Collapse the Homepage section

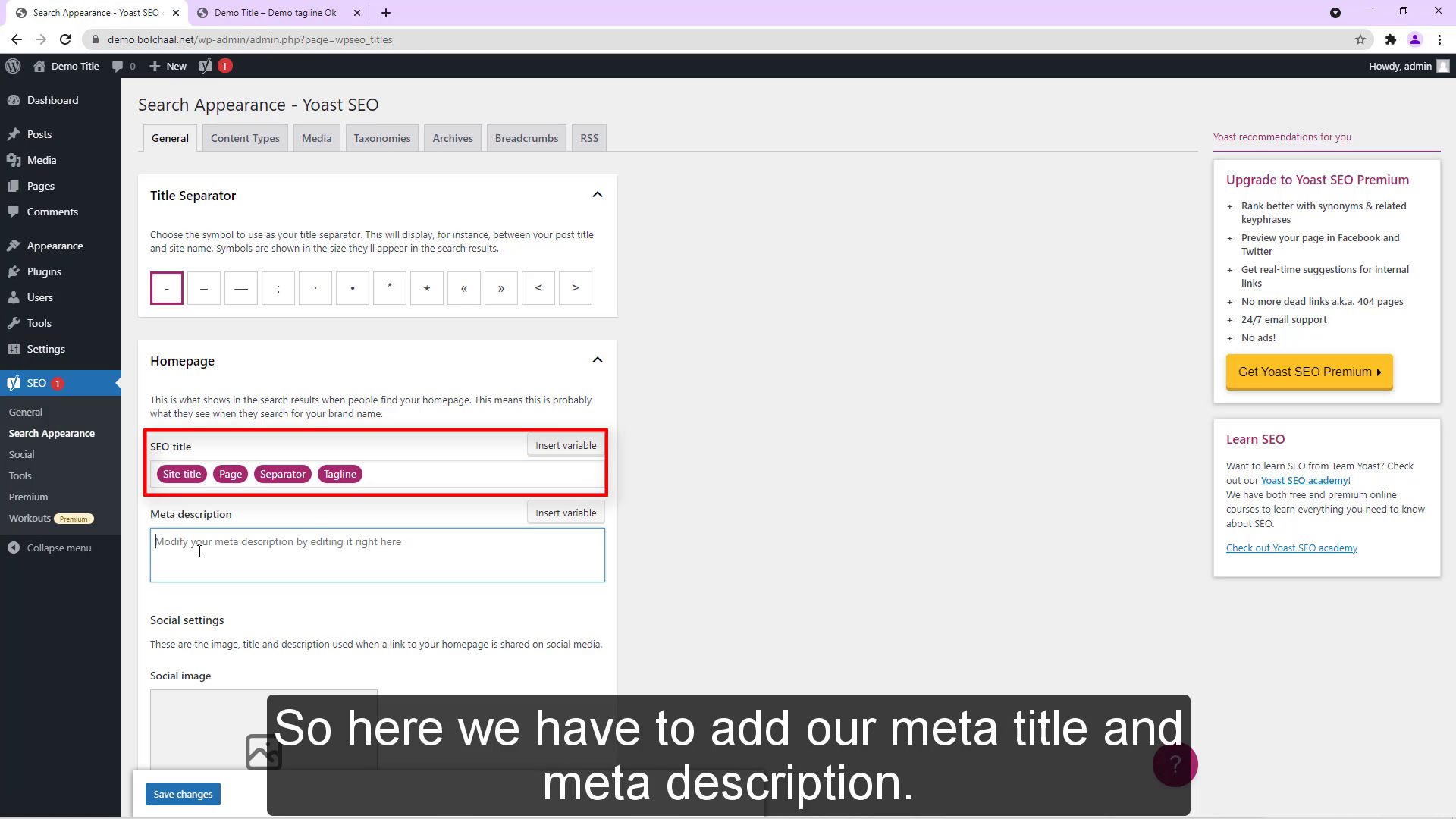coord(598,360)
